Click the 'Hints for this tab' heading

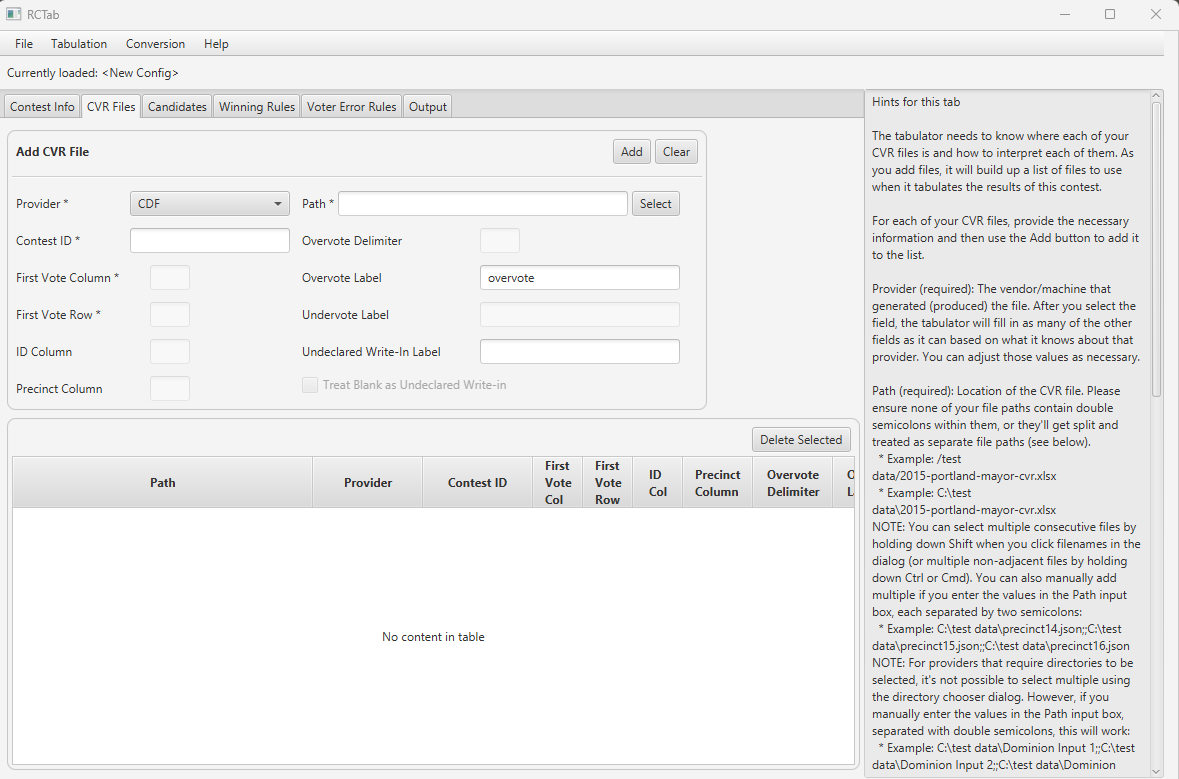point(916,102)
